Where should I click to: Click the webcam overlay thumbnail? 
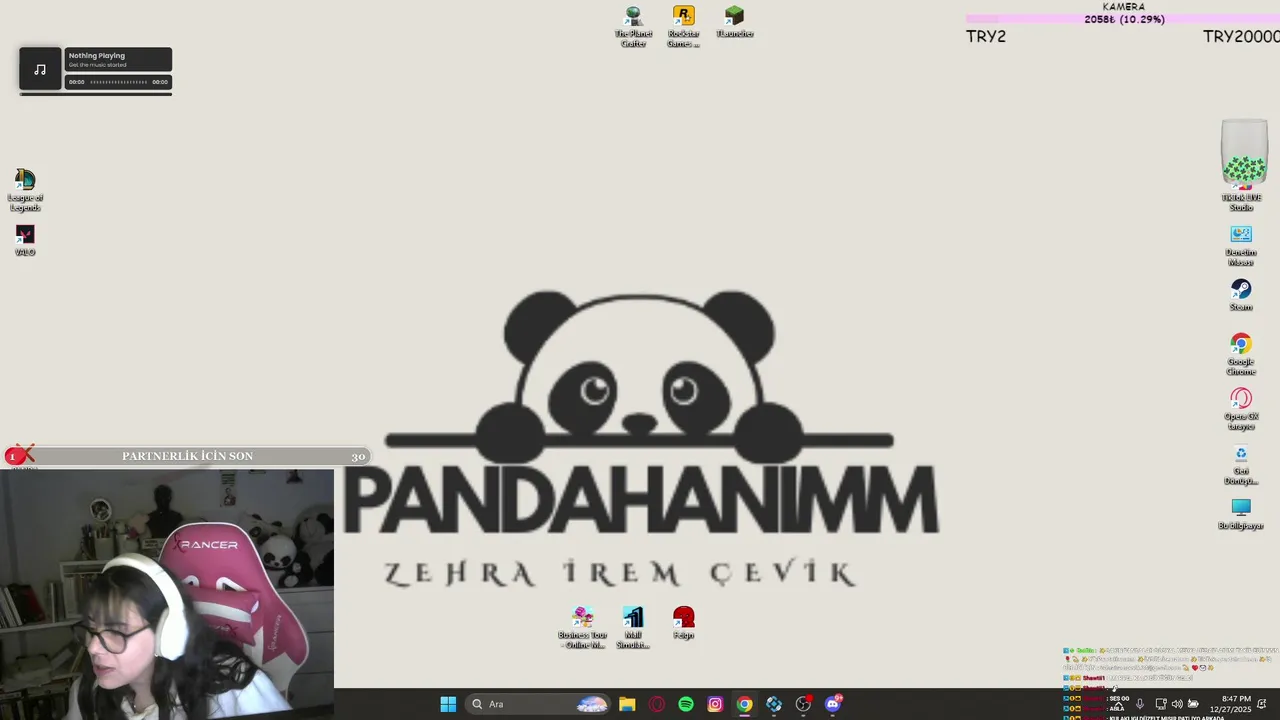pos(167,594)
